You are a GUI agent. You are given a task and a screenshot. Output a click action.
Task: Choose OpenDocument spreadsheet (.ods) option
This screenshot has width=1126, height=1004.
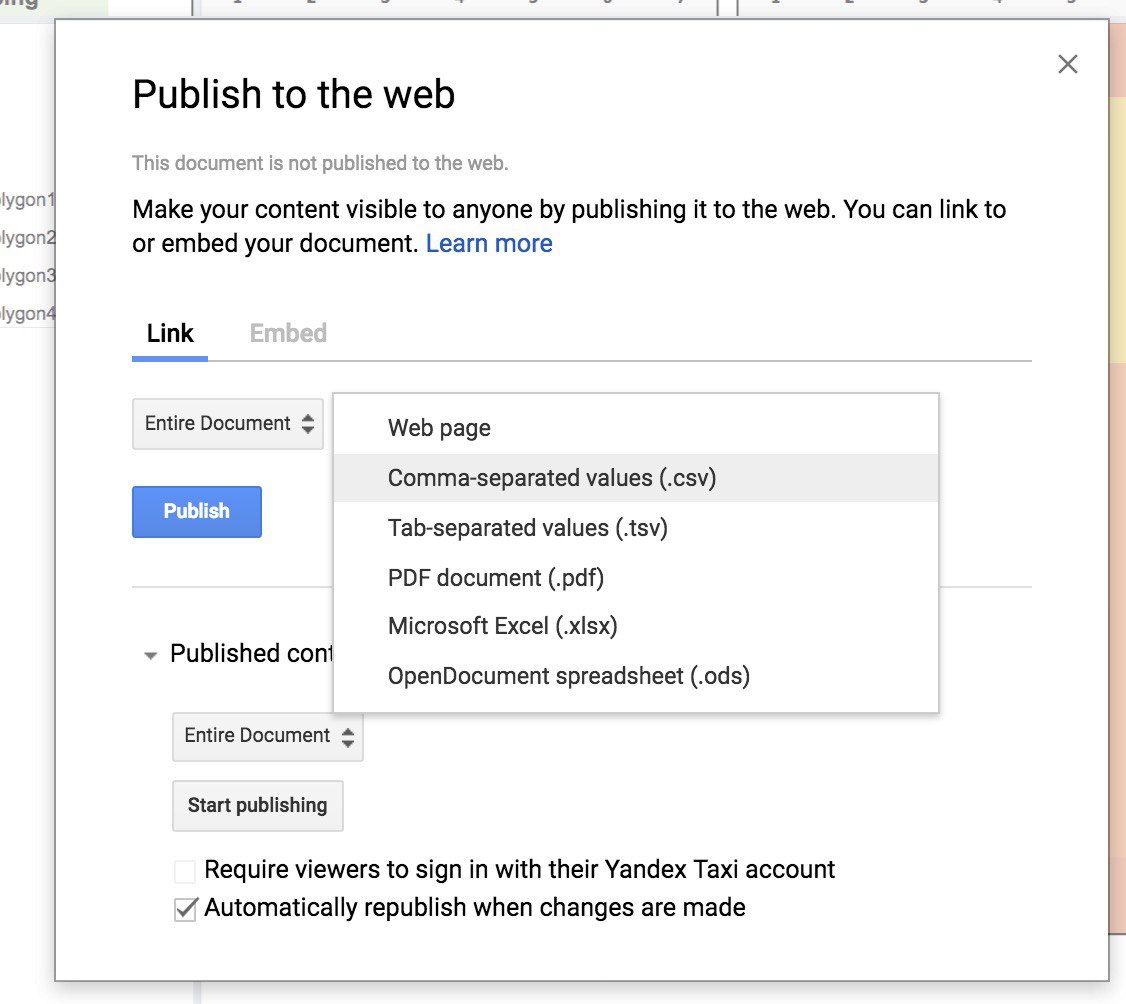pyautogui.click(x=569, y=676)
